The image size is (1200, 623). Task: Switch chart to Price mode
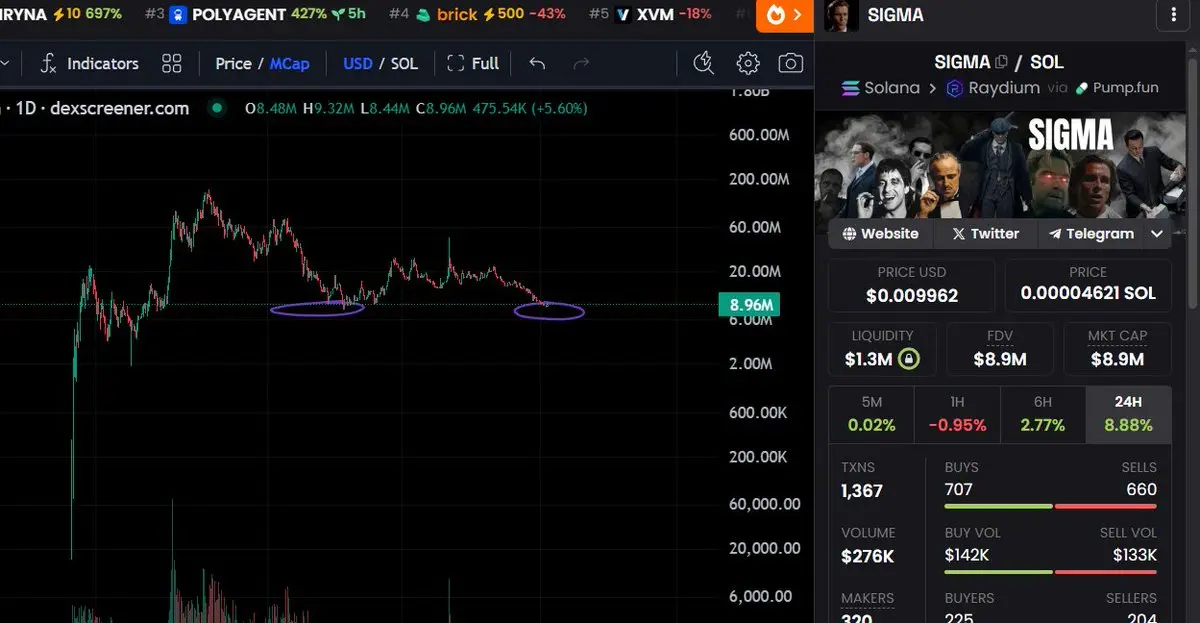233,63
